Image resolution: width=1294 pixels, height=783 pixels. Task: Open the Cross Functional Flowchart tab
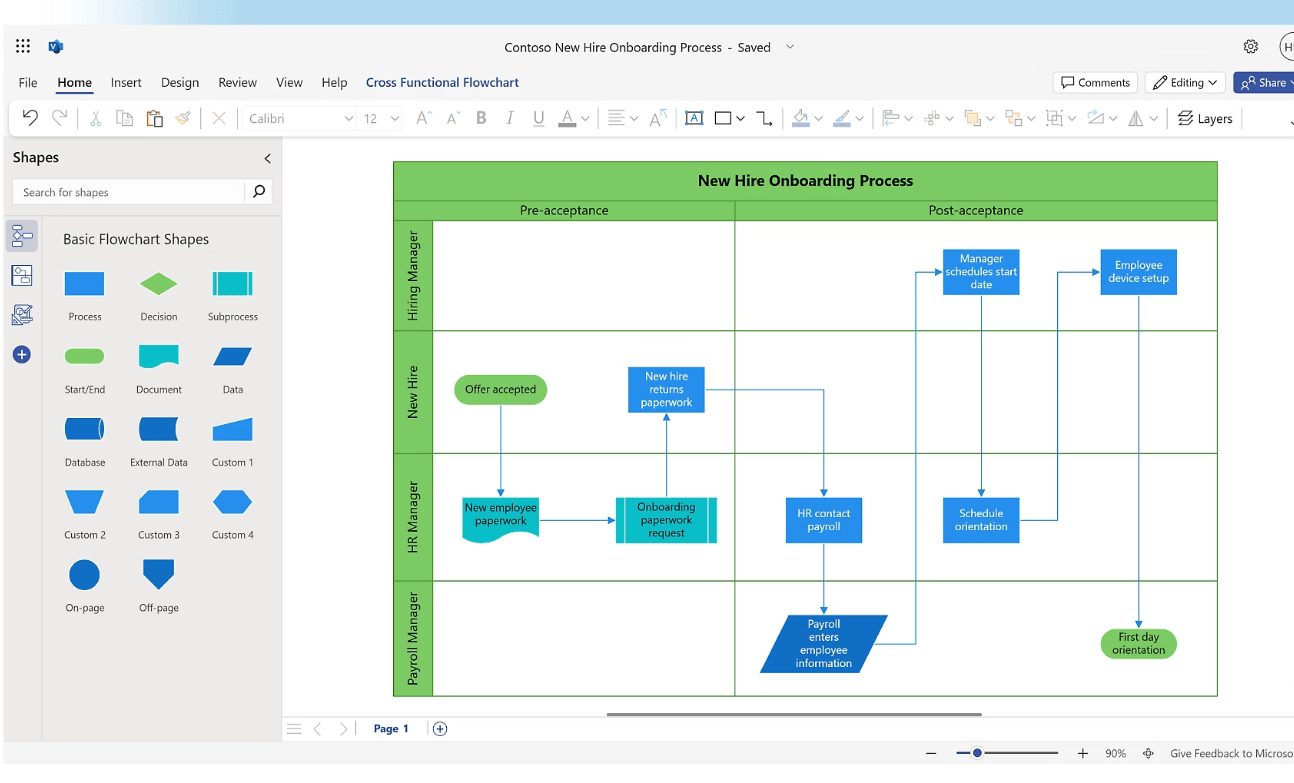coord(442,82)
